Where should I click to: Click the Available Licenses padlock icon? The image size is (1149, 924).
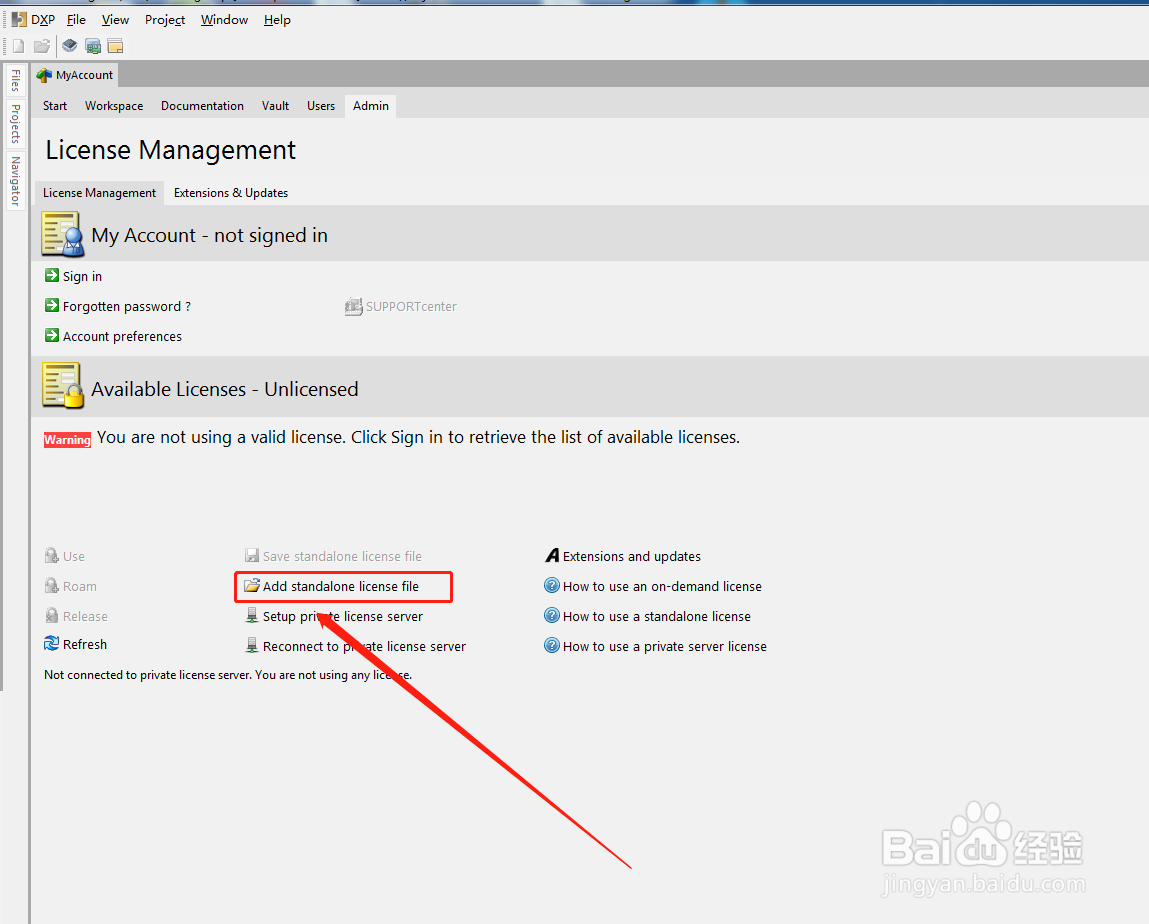62,385
